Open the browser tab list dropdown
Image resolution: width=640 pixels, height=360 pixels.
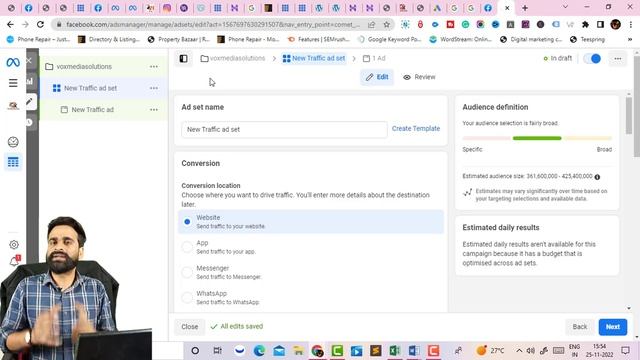[x=565, y=7]
